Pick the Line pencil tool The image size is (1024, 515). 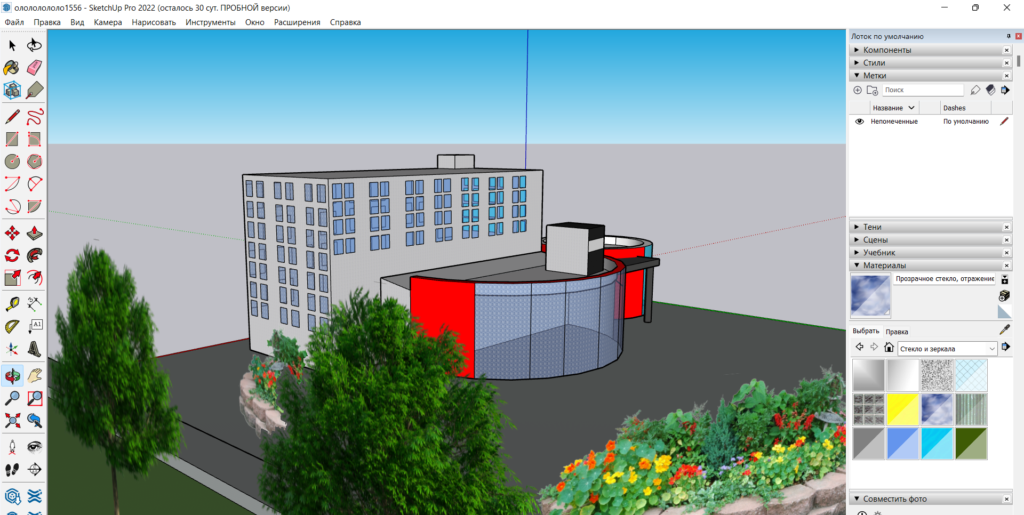[12, 117]
